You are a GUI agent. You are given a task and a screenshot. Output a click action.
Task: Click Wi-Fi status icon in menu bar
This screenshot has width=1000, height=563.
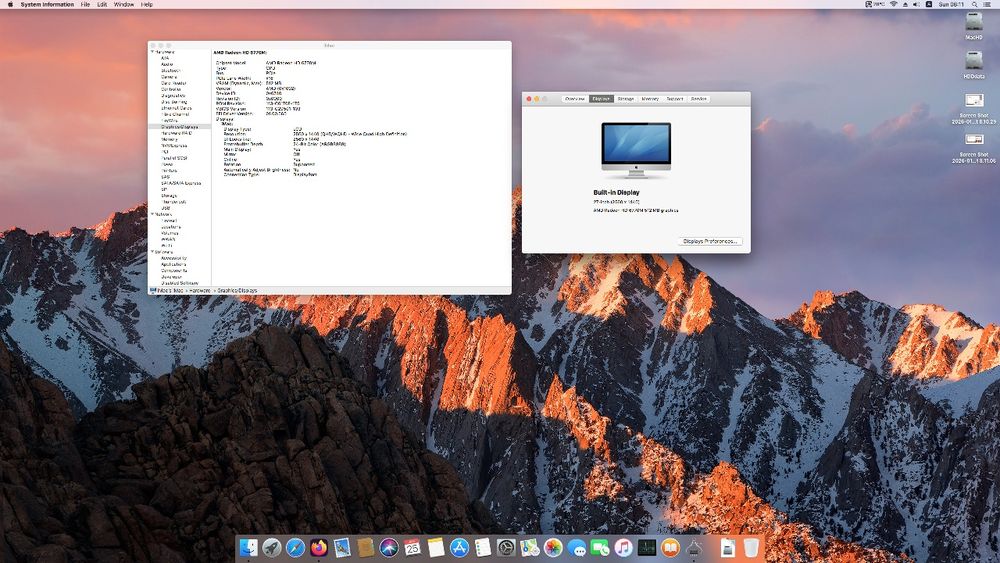tap(893, 4)
